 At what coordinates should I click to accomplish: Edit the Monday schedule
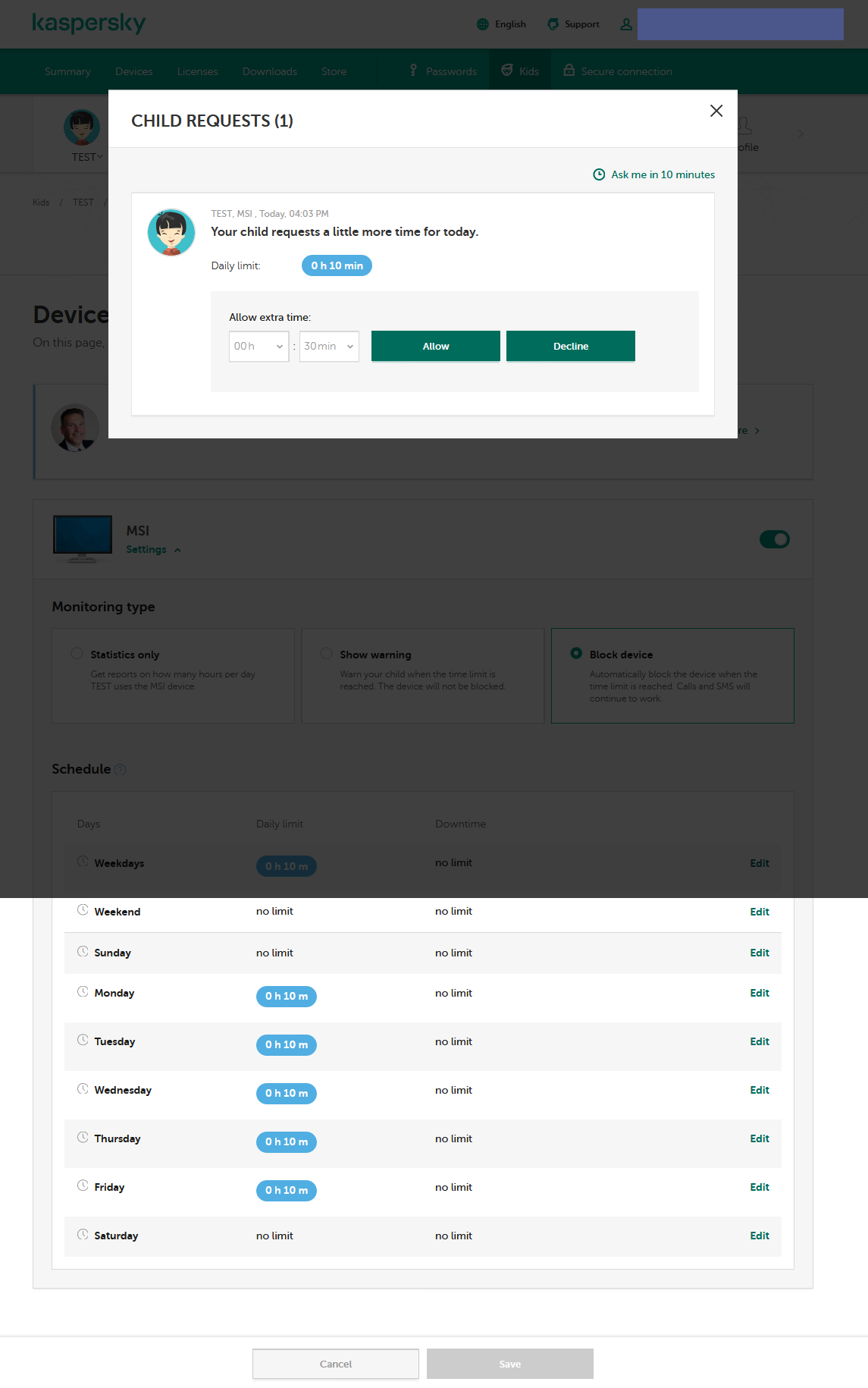(760, 993)
